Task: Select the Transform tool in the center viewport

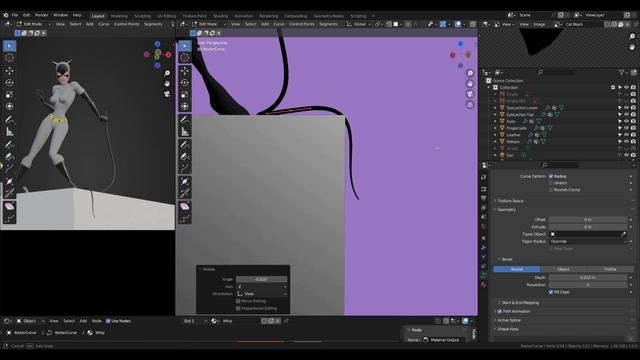Action: tap(184, 107)
